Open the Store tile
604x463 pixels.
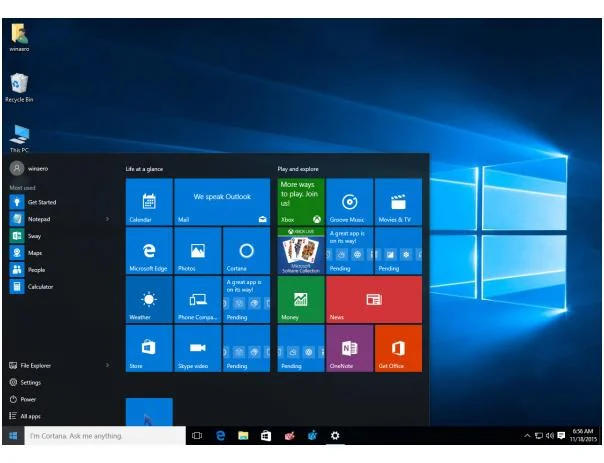pos(149,348)
